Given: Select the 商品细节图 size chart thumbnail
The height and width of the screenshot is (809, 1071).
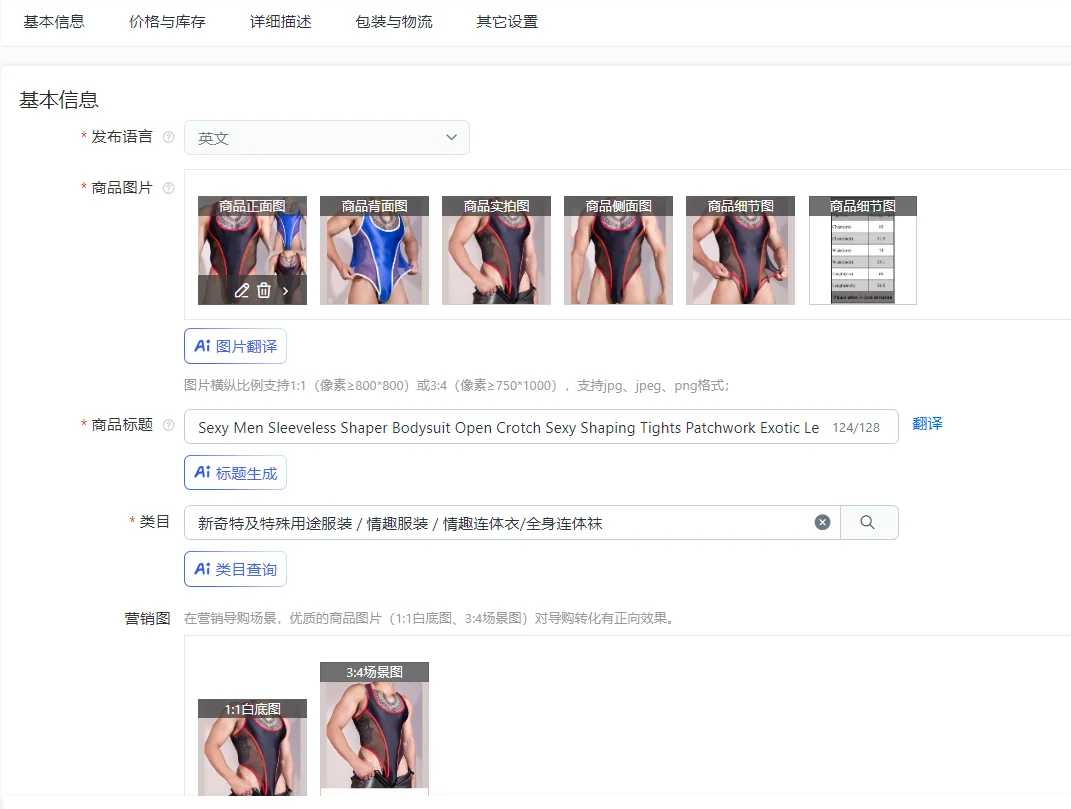Looking at the screenshot, I should coord(863,250).
